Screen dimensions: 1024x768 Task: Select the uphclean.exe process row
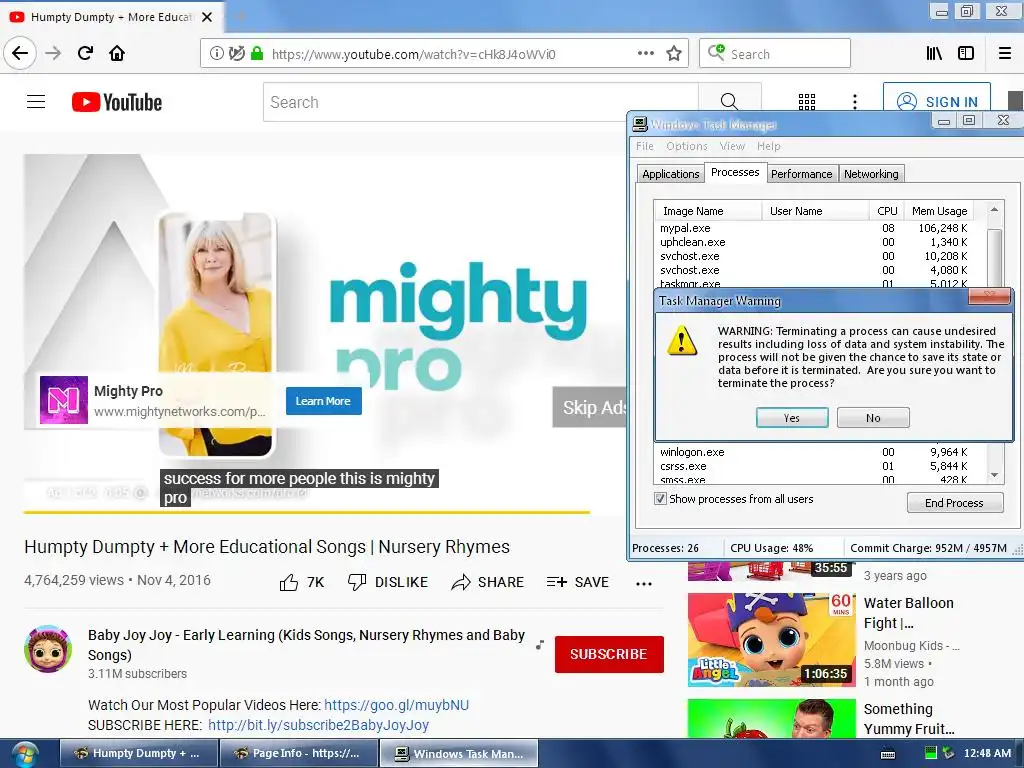814,242
